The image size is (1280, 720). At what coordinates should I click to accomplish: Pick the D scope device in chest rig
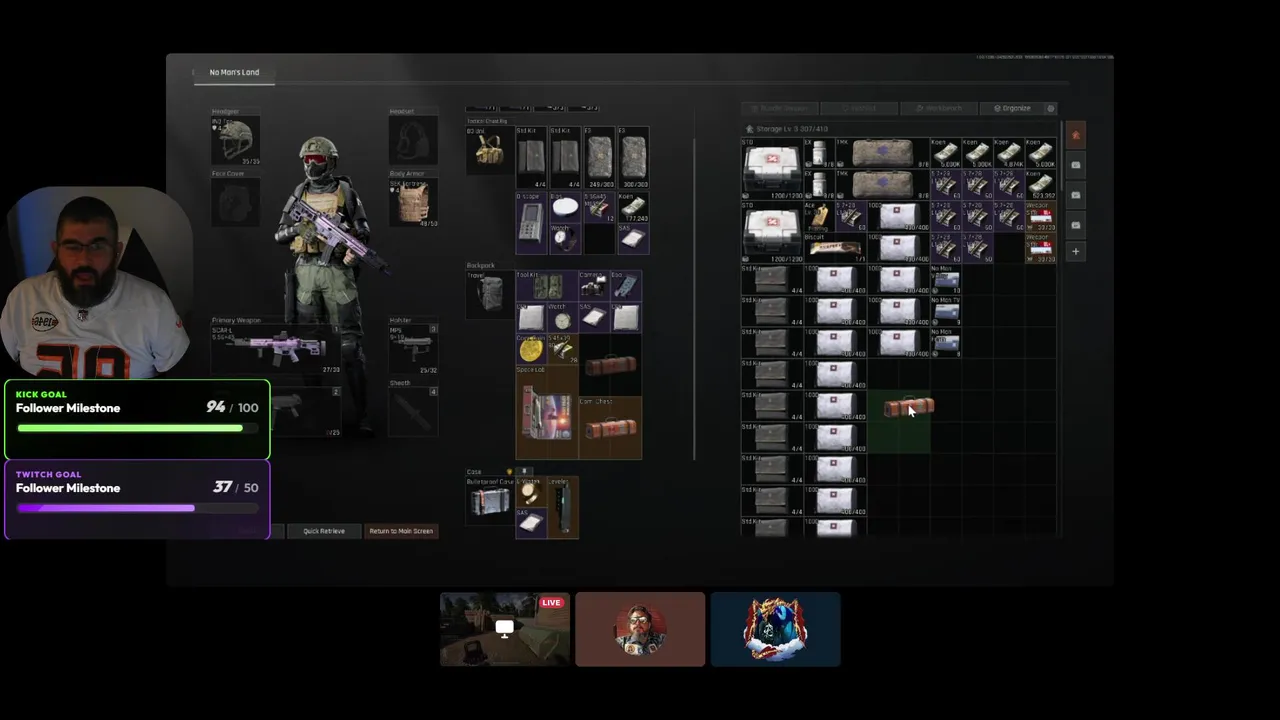pyautogui.click(x=531, y=222)
